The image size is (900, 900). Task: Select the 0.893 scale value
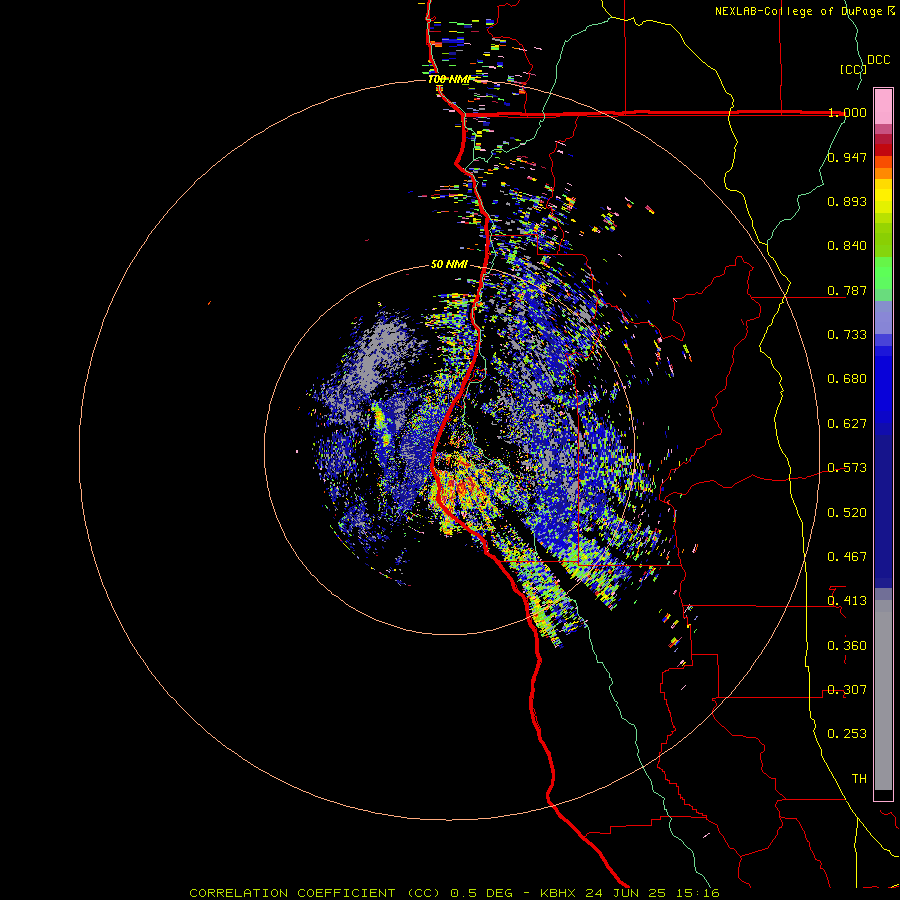tap(847, 201)
